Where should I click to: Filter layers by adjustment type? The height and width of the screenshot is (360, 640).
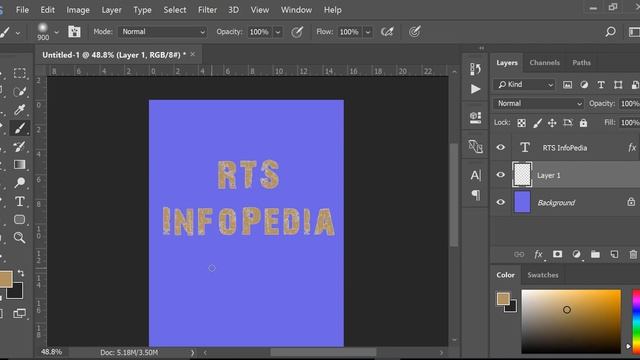tap(584, 85)
